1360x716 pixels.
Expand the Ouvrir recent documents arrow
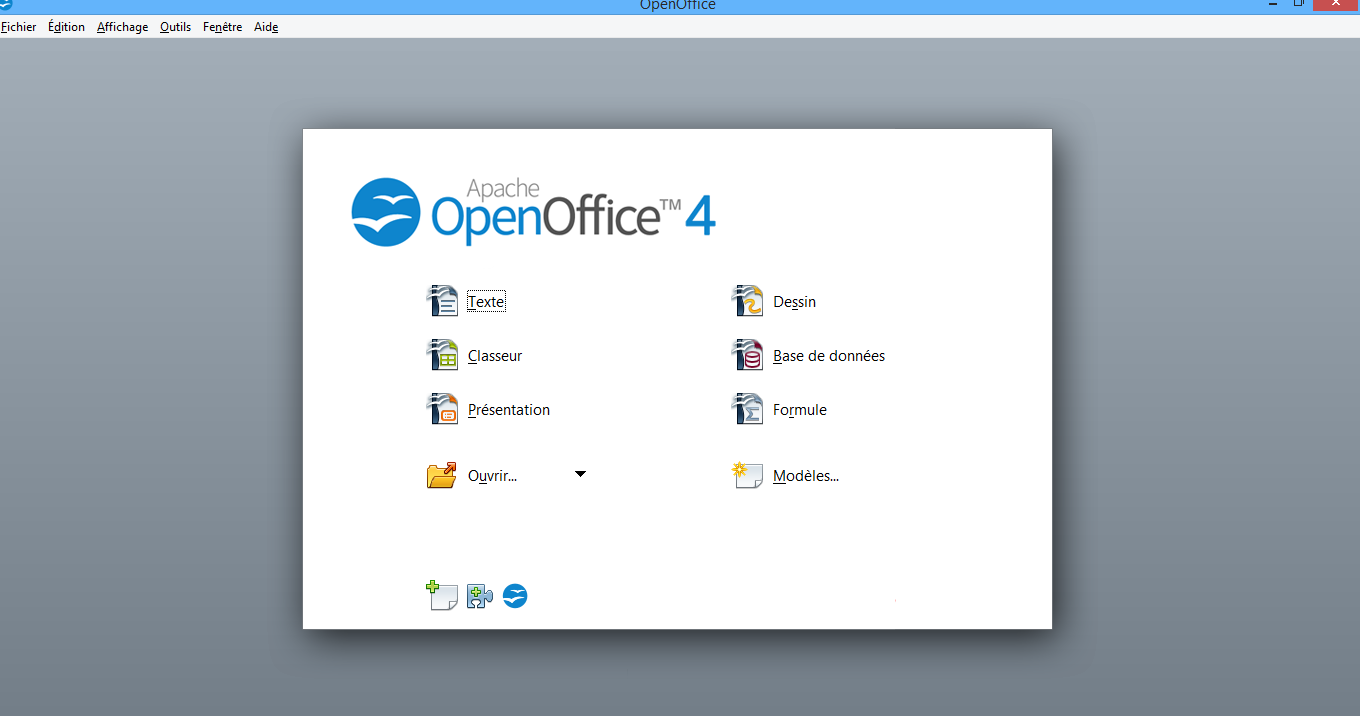tap(580, 474)
